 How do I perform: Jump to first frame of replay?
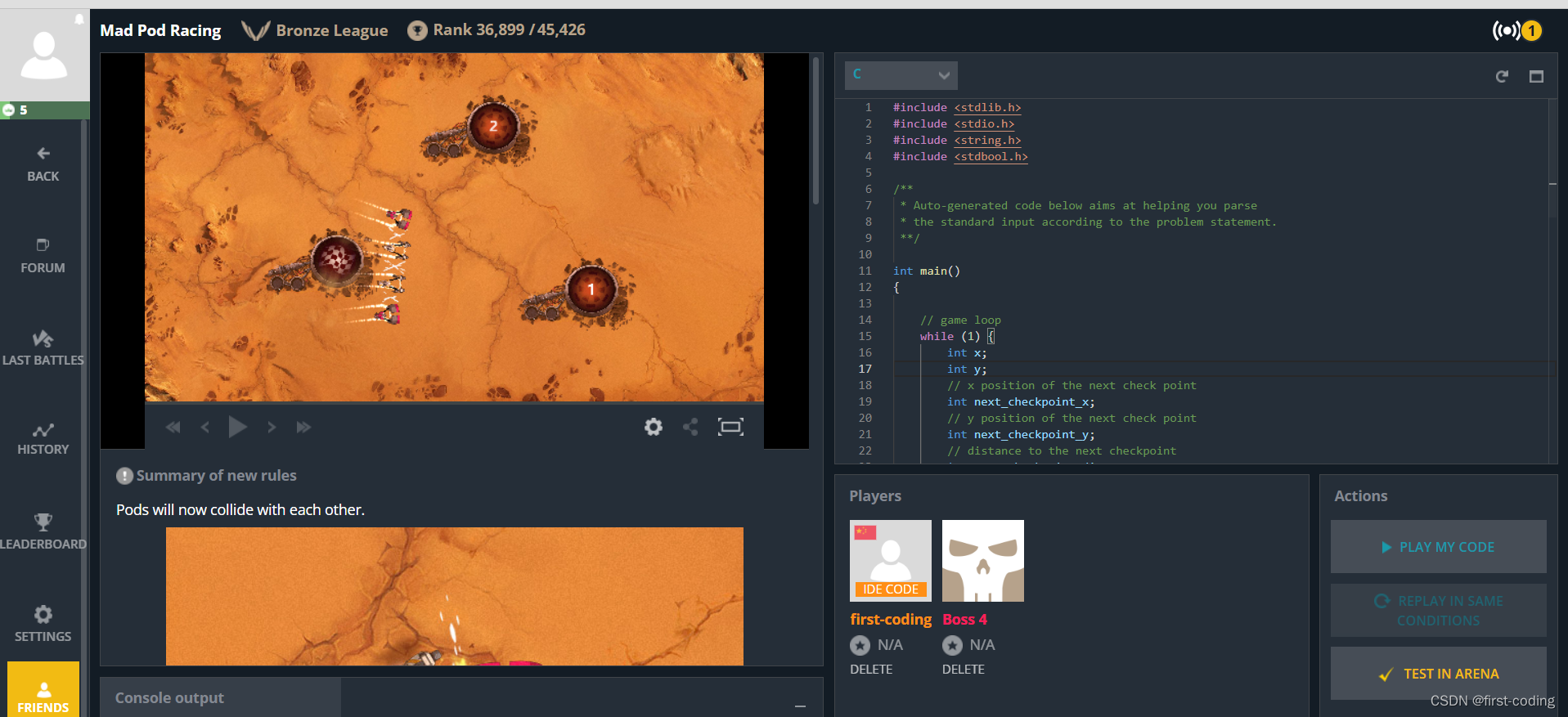pos(173,427)
